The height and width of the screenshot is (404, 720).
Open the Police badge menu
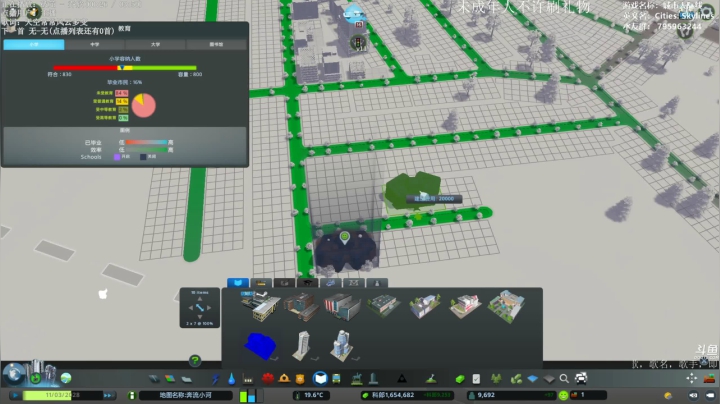pos(300,379)
